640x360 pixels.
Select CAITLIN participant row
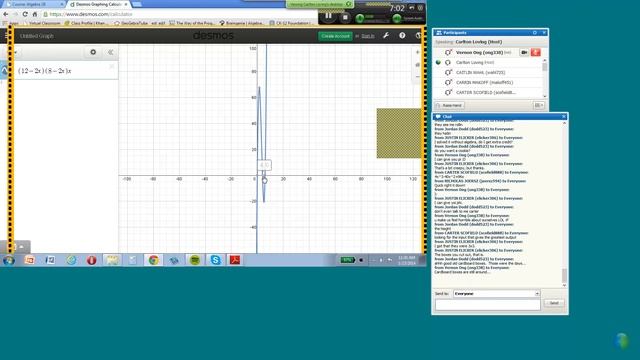click(488, 73)
